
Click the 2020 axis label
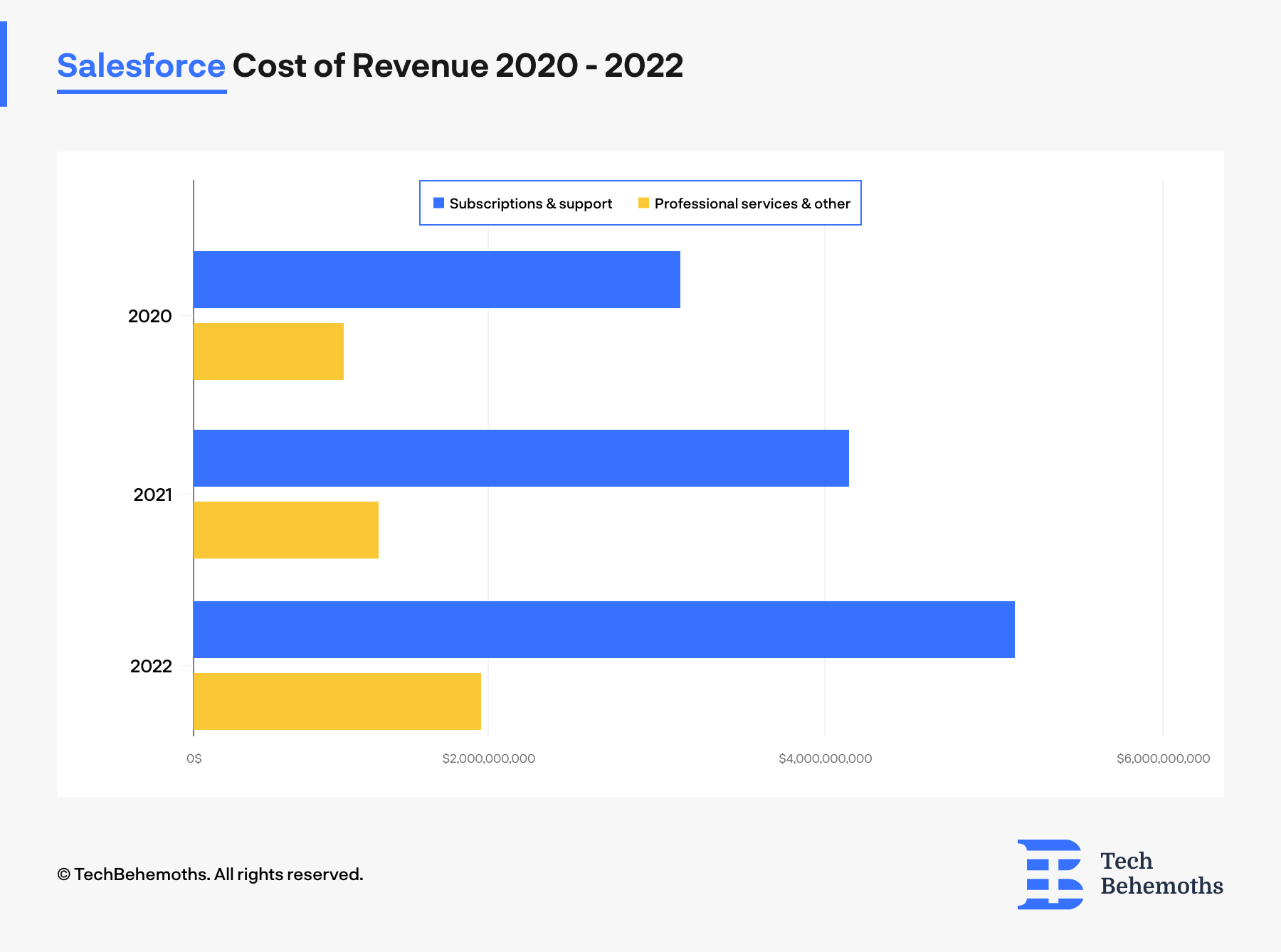tap(149, 316)
